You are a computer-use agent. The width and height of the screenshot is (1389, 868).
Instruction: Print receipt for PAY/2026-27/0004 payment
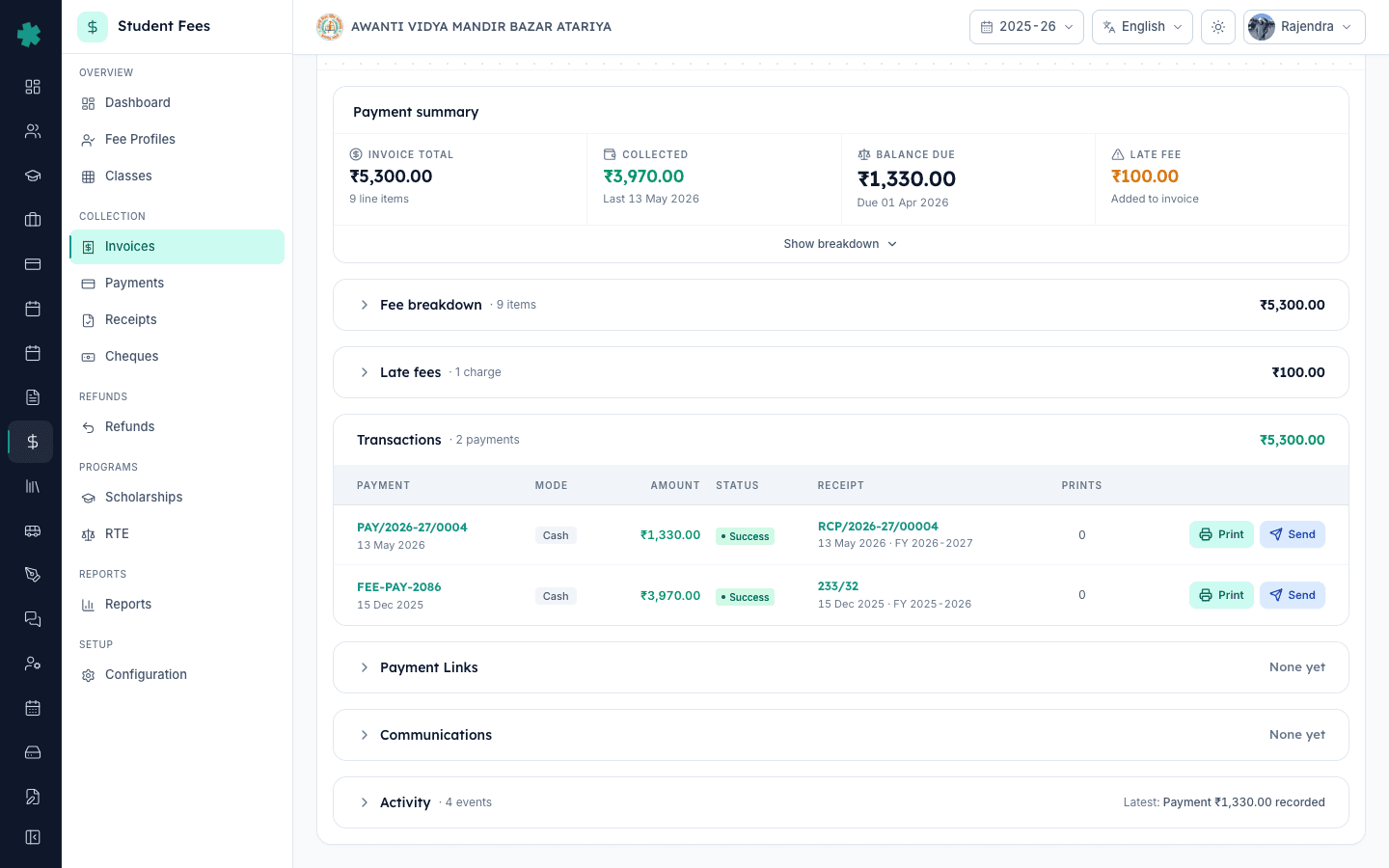pyautogui.click(x=1221, y=534)
